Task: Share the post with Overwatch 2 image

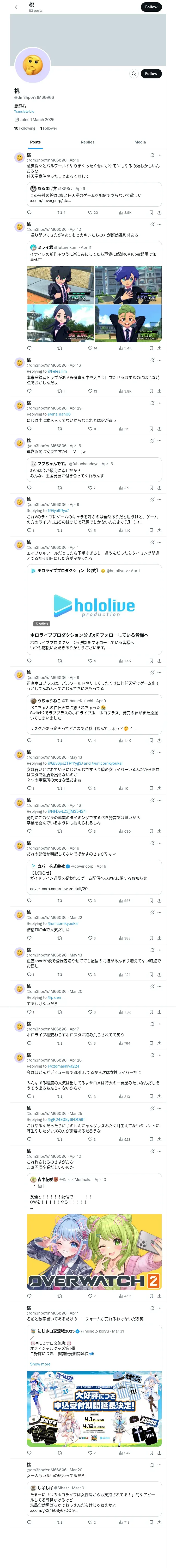Action: coord(159,1296)
